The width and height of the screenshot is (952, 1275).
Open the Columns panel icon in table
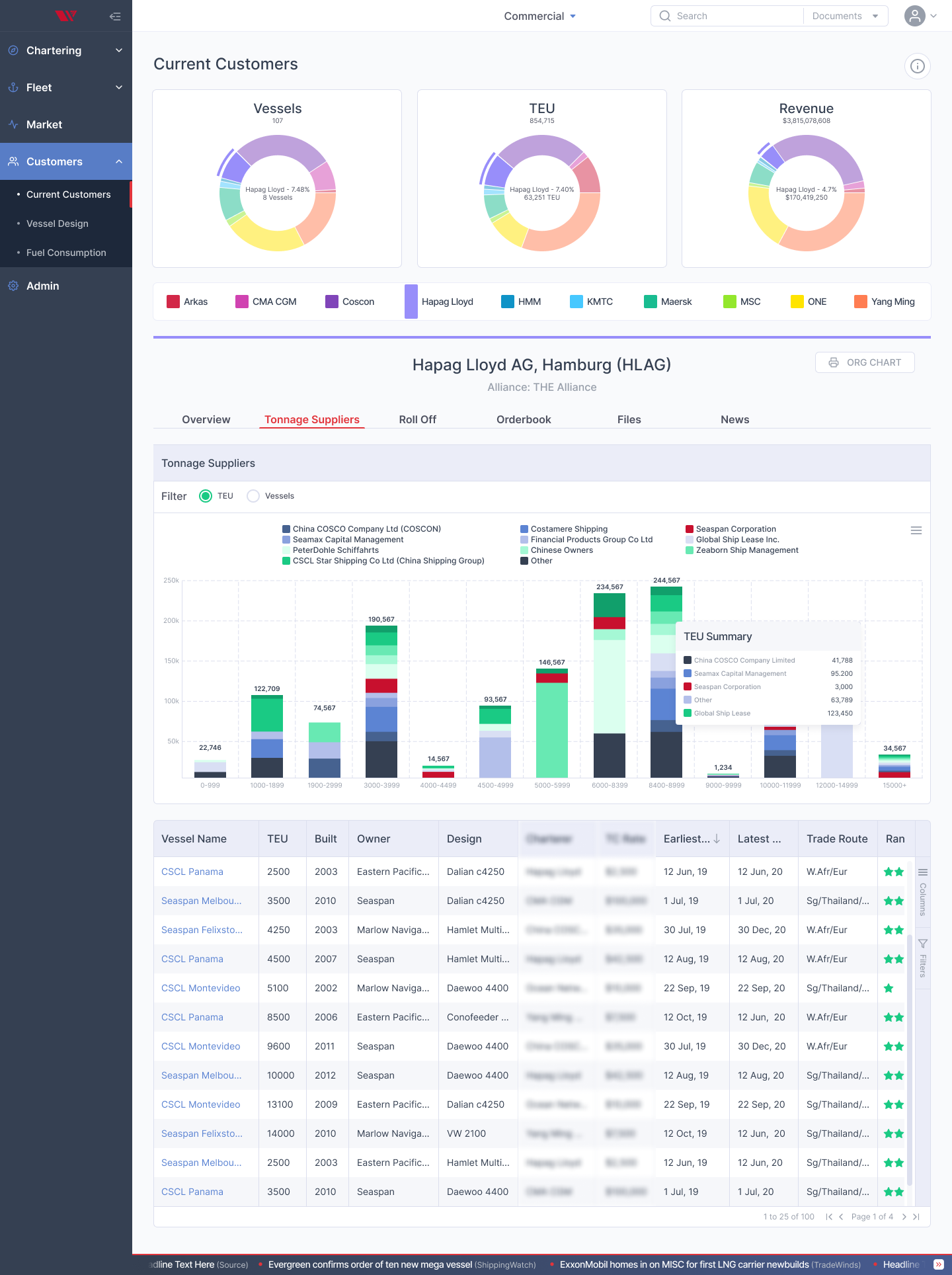923,891
